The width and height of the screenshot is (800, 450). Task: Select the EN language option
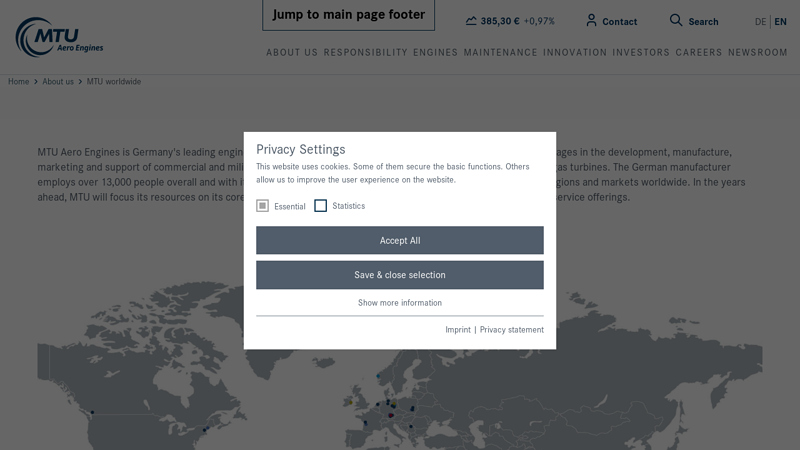point(780,22)
